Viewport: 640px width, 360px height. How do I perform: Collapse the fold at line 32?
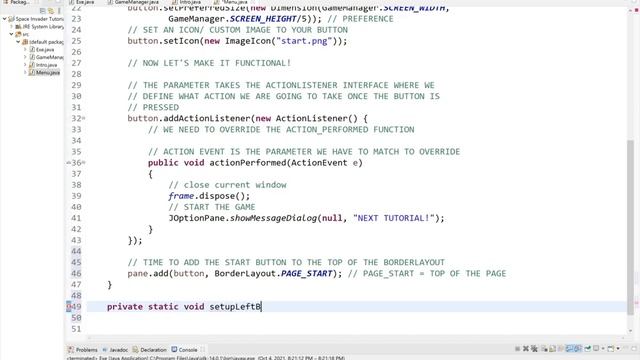click(84, 118)
